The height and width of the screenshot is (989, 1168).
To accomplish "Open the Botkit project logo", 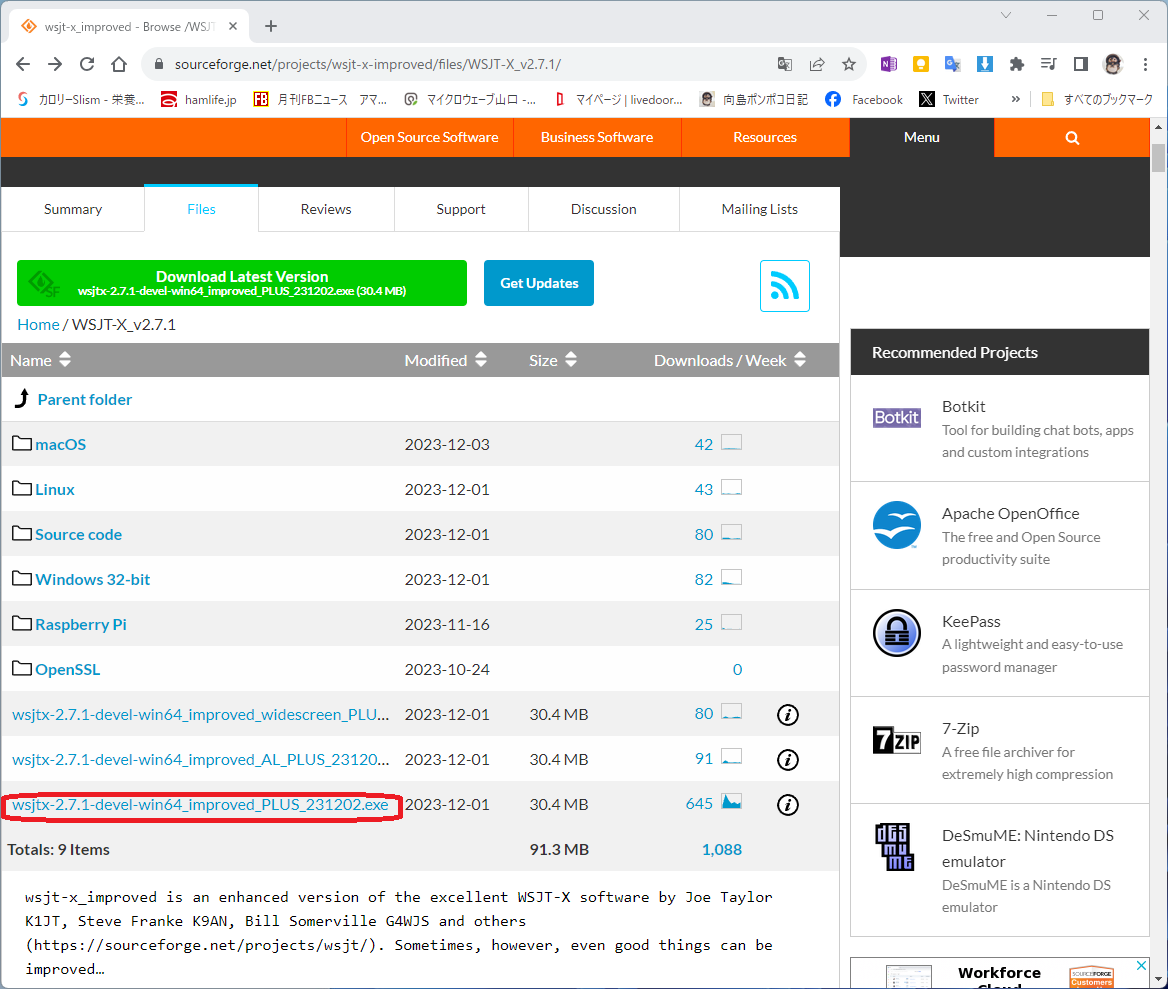I will click(x=896, y=417).
